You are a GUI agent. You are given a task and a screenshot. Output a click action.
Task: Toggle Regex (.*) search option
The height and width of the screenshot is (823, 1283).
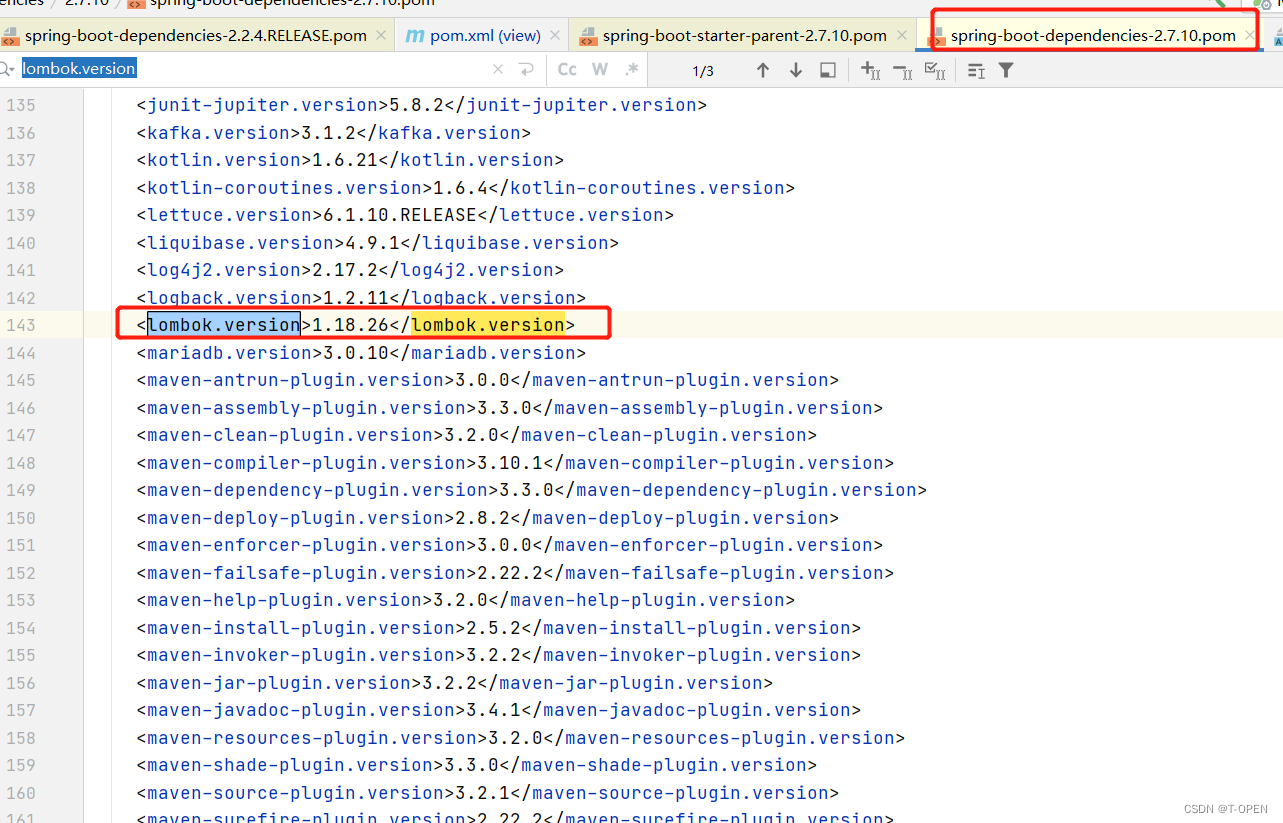tap(631, 70)
